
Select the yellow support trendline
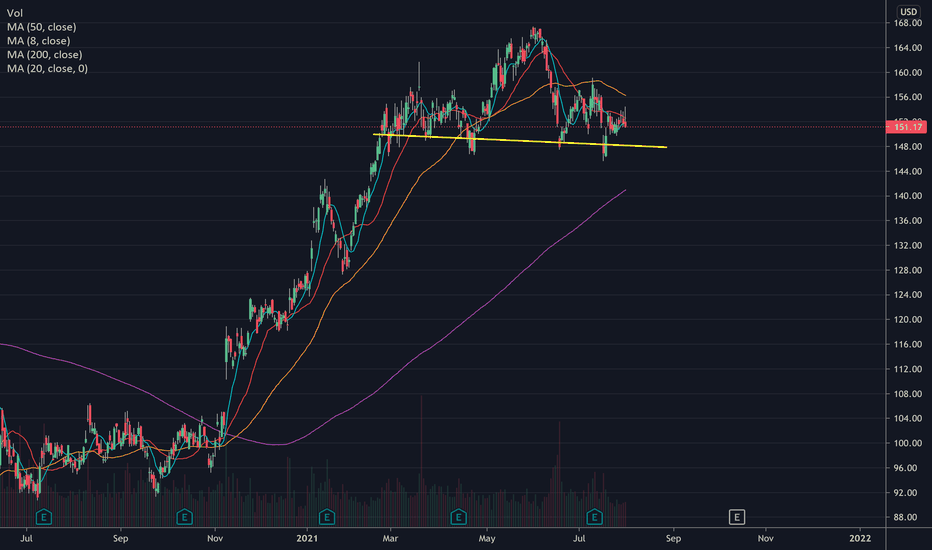520,141
